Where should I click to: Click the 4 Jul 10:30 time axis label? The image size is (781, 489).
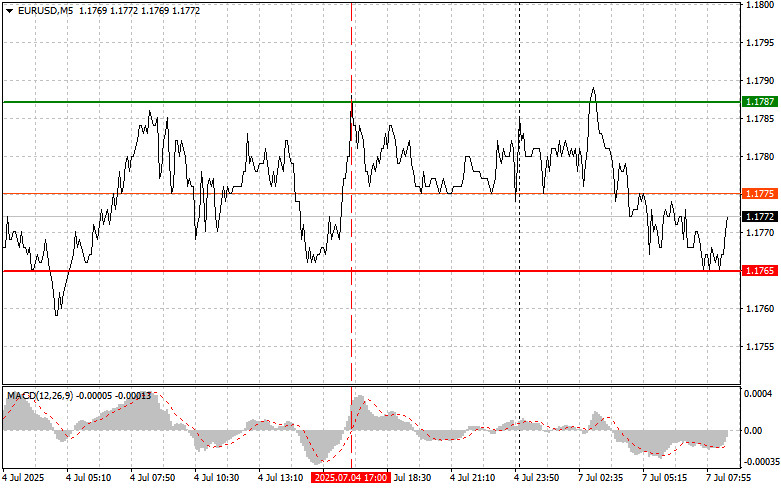[217, 479]
